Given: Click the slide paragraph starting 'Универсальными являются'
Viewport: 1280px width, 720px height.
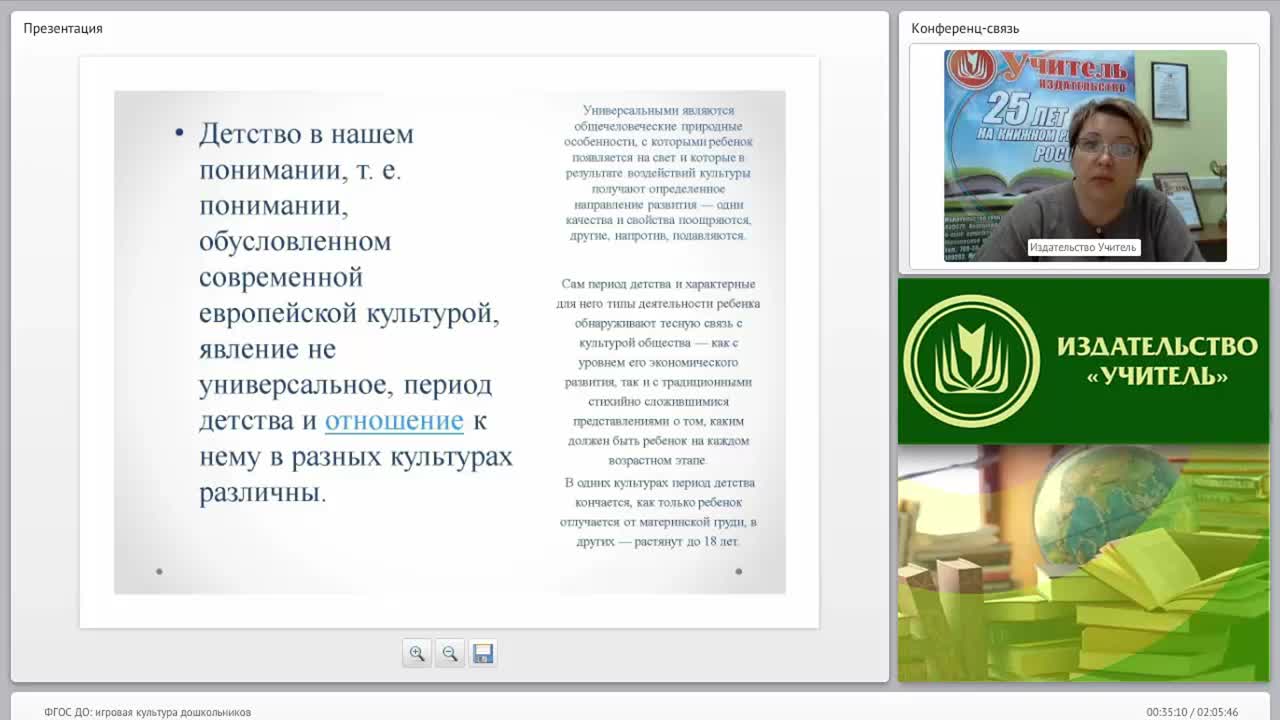Looking at the screenshot, I should click(x=658, y=173).
